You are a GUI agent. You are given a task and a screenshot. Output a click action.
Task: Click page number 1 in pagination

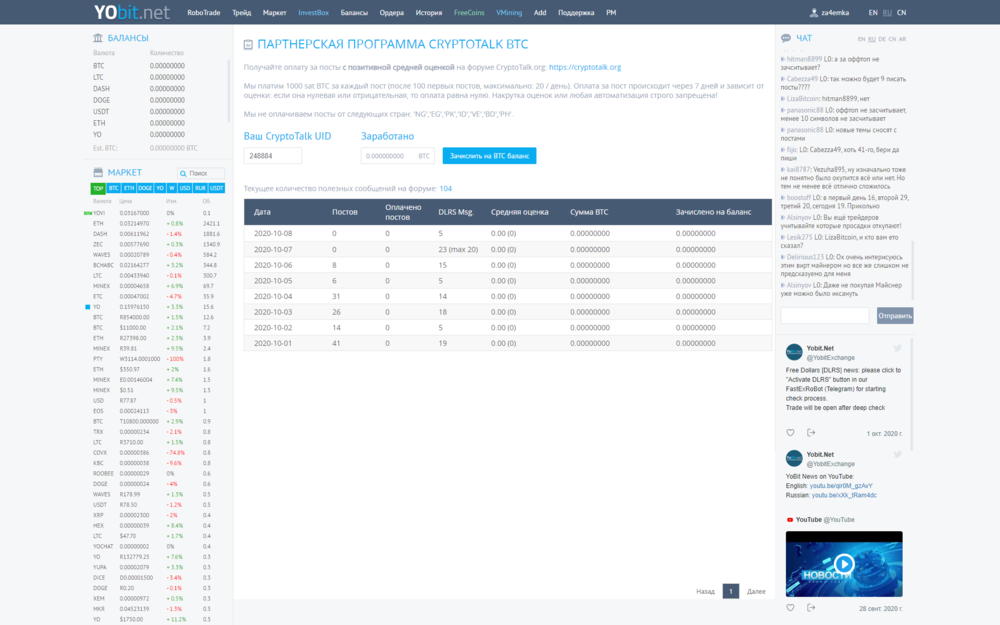pos(731,591)
